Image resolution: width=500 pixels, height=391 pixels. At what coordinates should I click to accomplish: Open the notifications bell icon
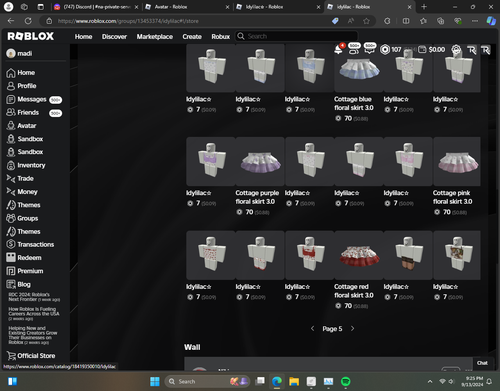(338, 50)
